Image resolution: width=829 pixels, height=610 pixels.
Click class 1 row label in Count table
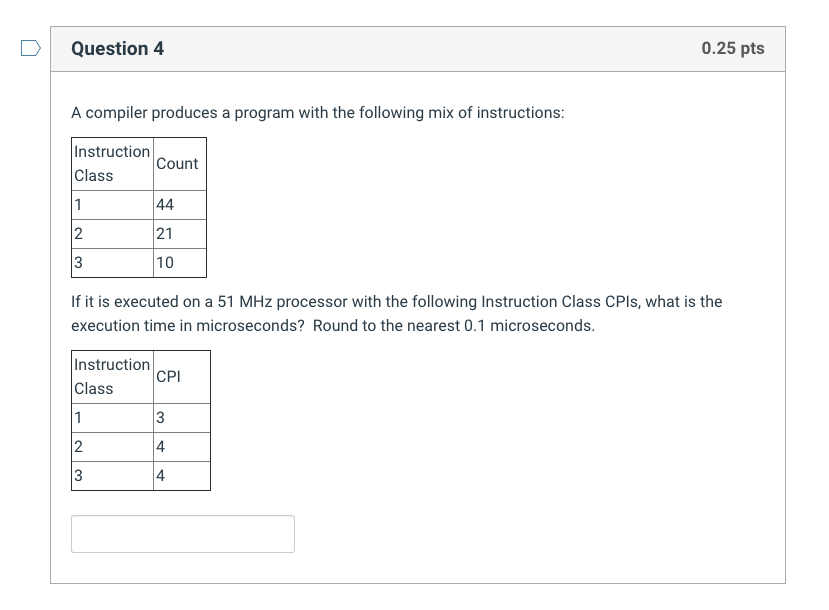pos(113,205)
